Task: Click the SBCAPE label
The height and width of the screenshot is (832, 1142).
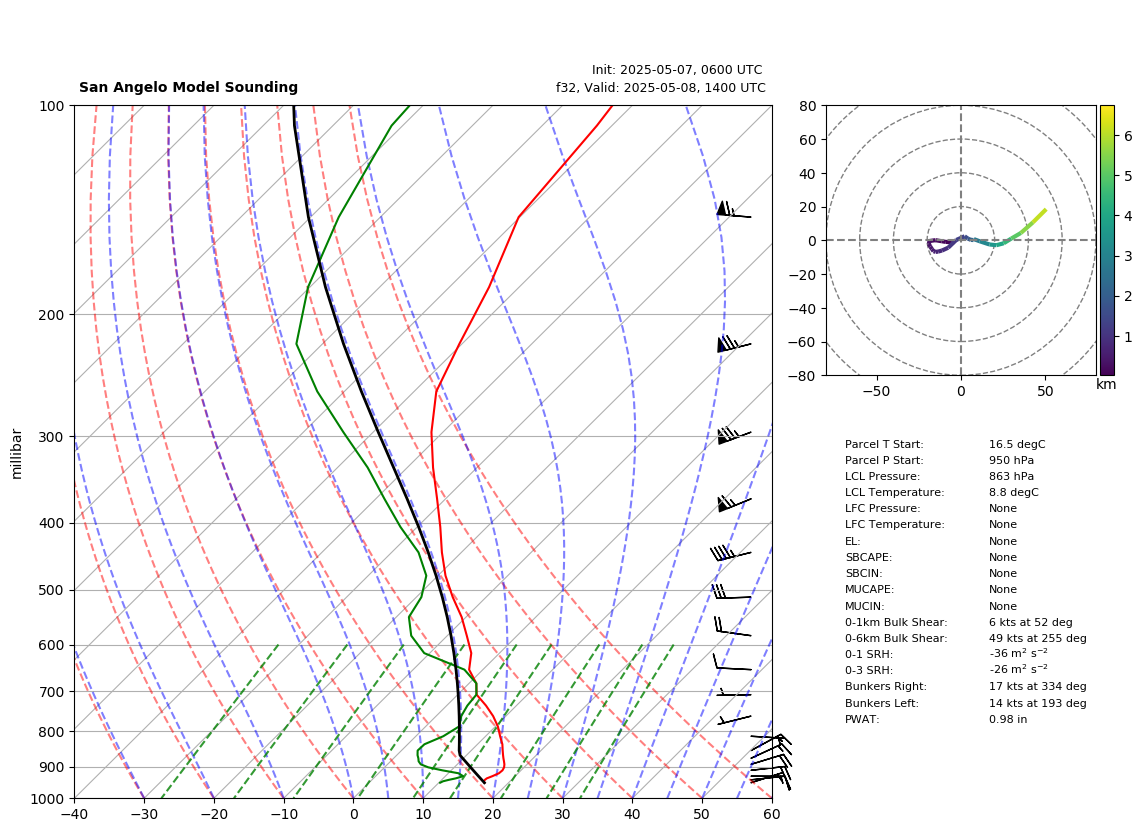Action: click(x=868, y=557)
